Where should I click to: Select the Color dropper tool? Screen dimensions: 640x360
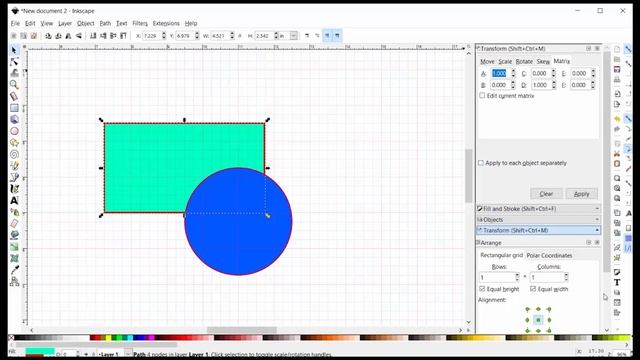pos(14,269)
